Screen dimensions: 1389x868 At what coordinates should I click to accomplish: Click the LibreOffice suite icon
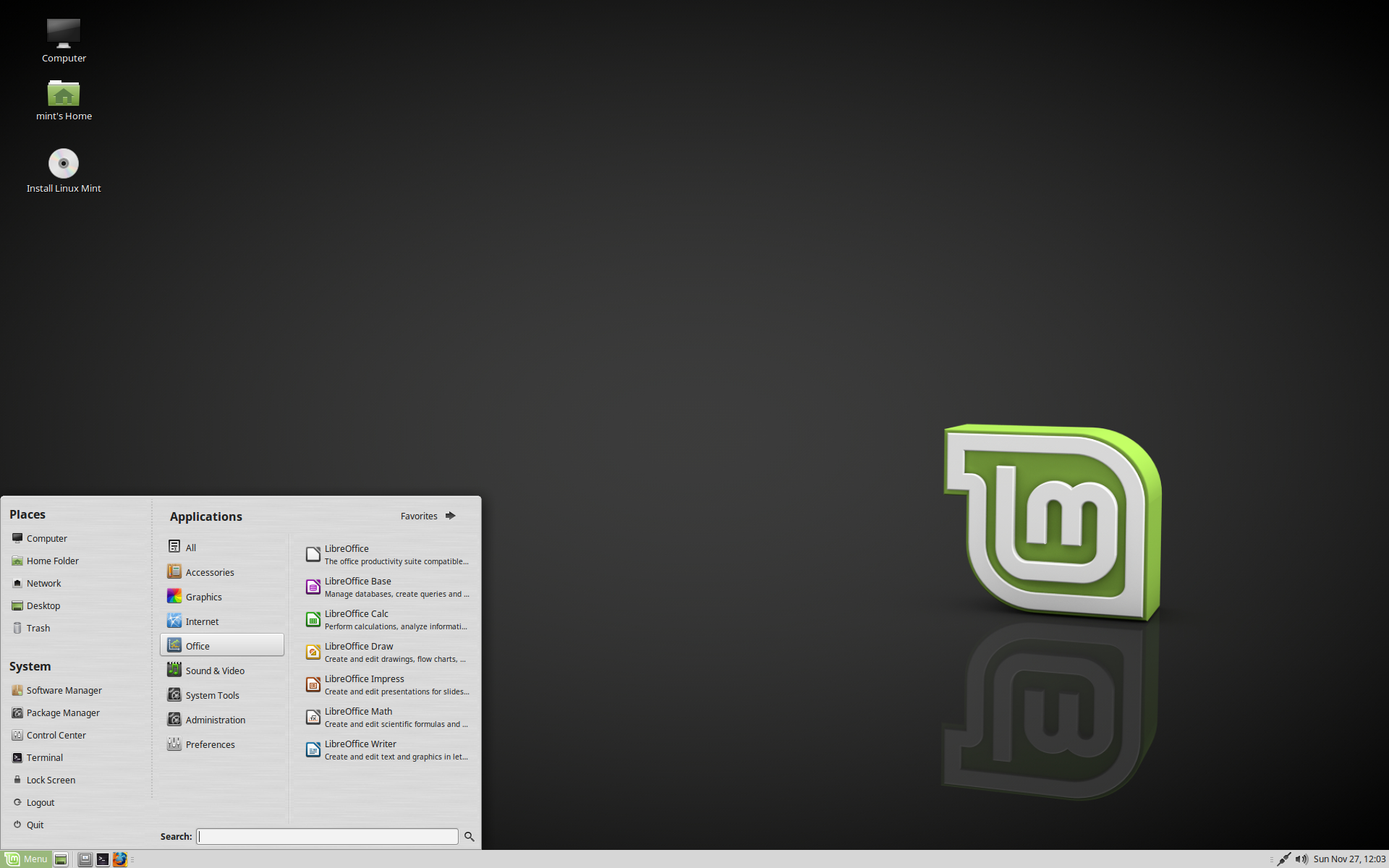[312, 554]
